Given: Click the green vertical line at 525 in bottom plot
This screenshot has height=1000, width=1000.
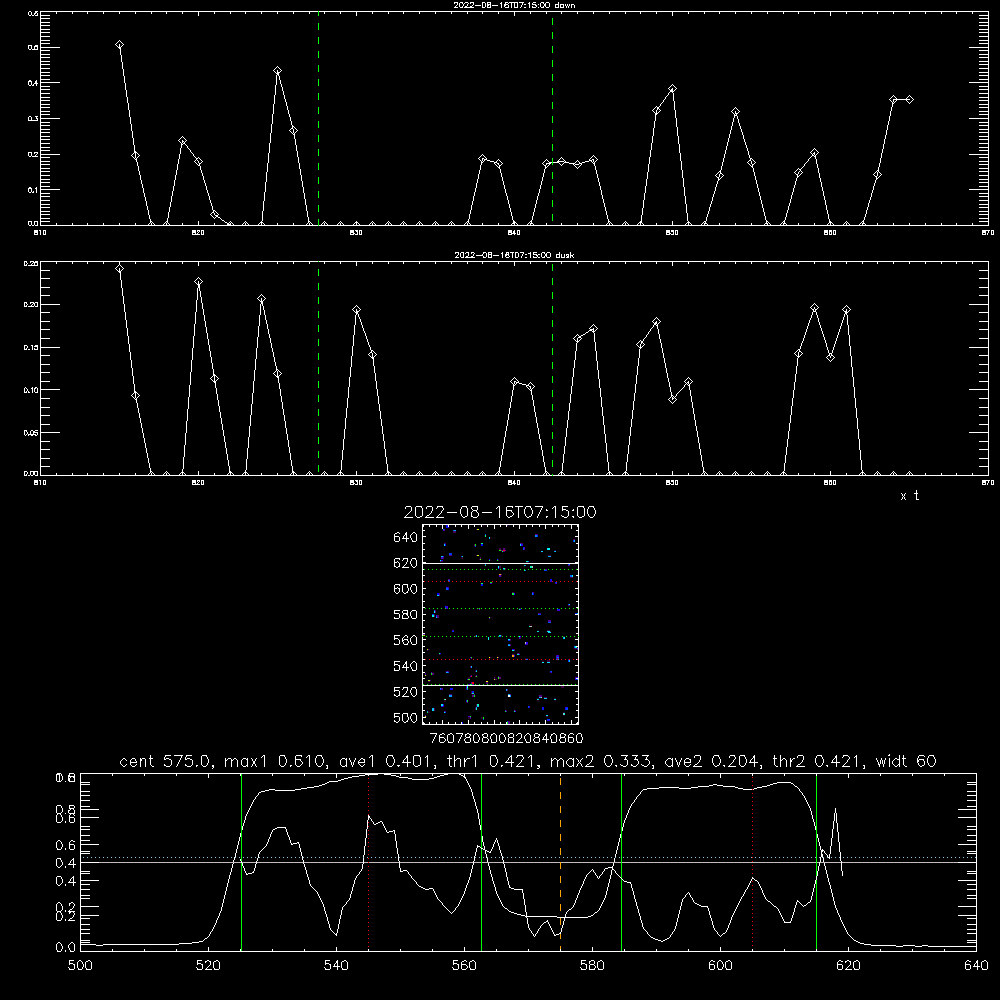Looking at the screenshot, I should pos(241,862).
